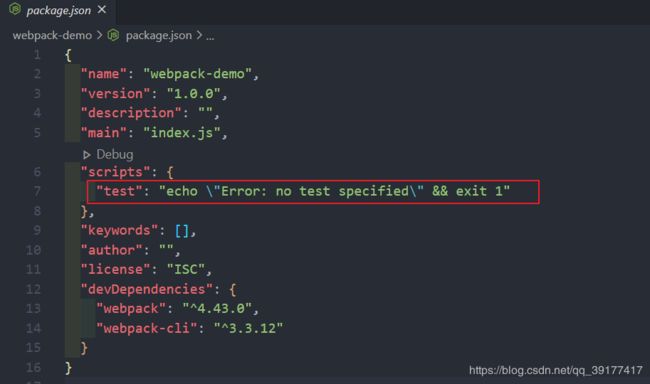
Task: Click the "keywords" key
Action: coord(119,230)
